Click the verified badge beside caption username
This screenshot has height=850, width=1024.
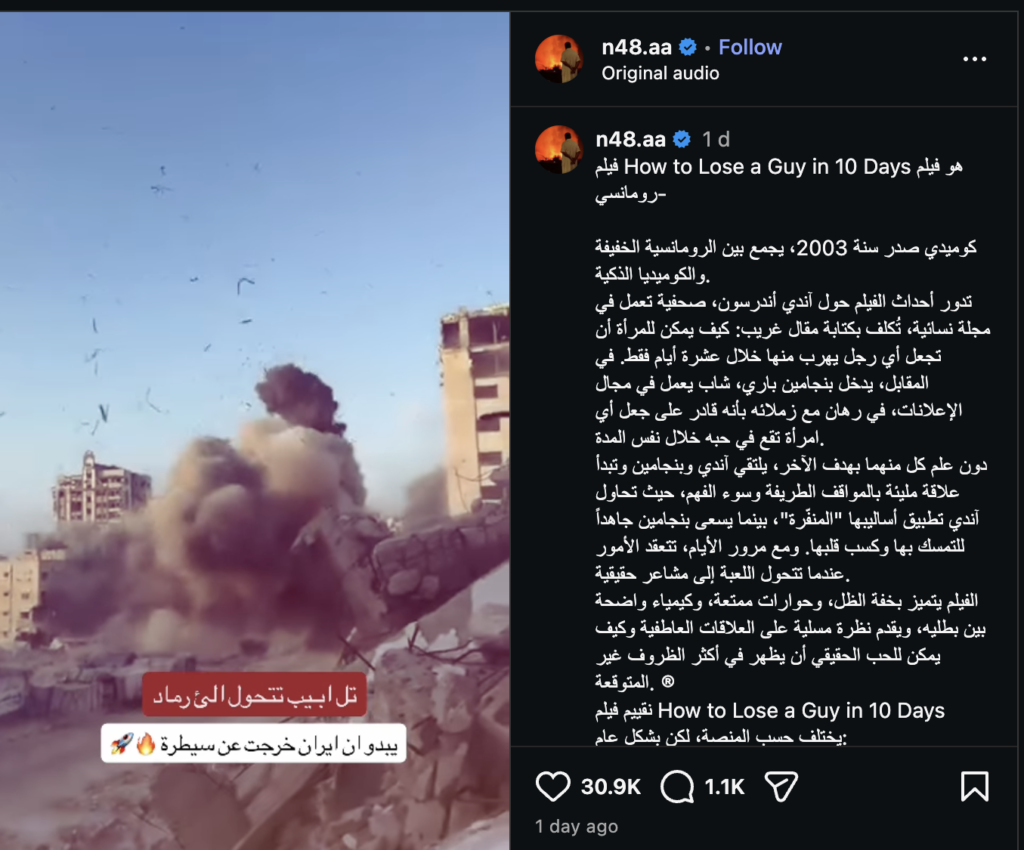coord(682,139)
